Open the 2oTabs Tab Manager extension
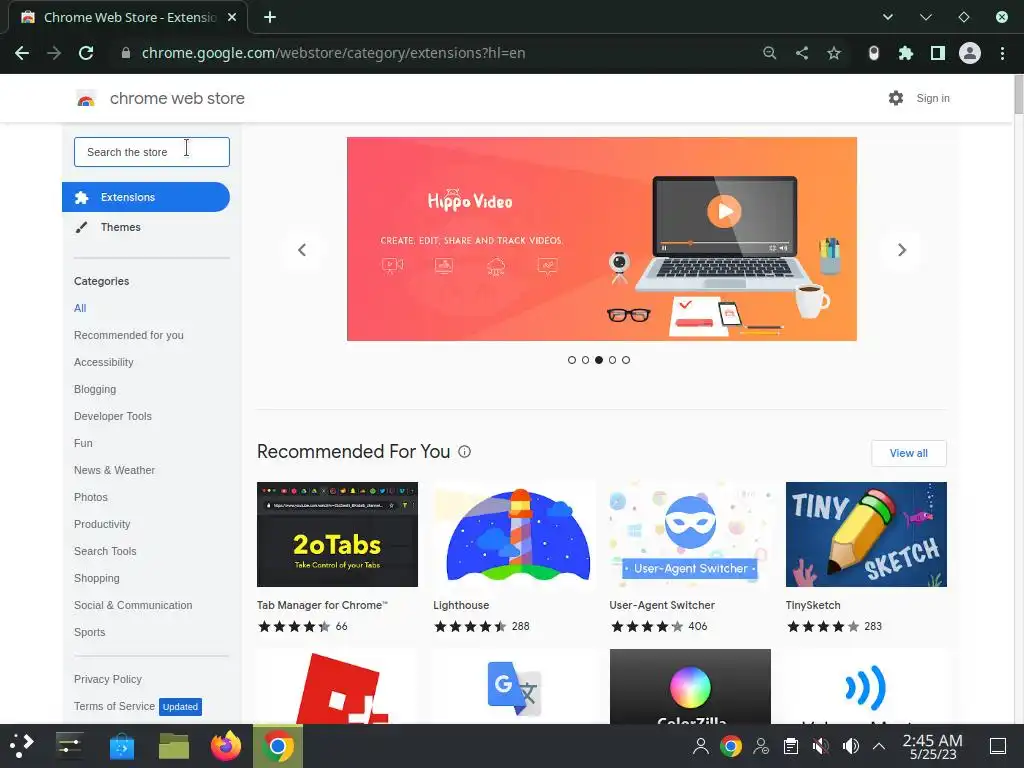1024x768 pixels. pyautogui.click(x=337, y=558)
